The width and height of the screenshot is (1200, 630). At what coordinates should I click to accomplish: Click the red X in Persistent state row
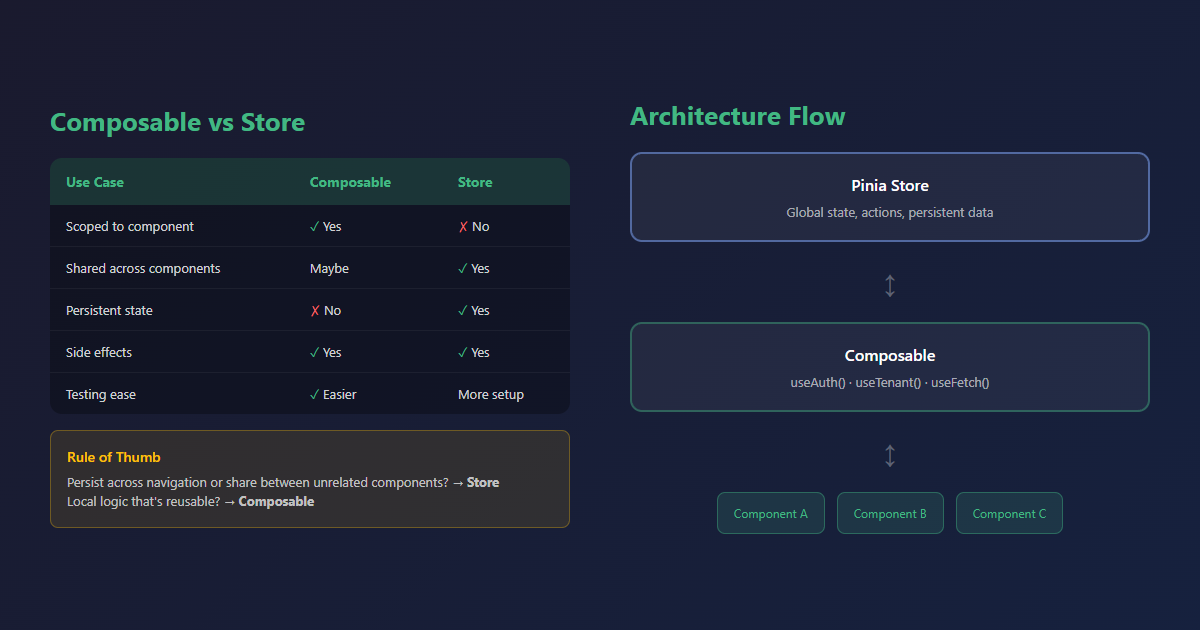[315, 311]
